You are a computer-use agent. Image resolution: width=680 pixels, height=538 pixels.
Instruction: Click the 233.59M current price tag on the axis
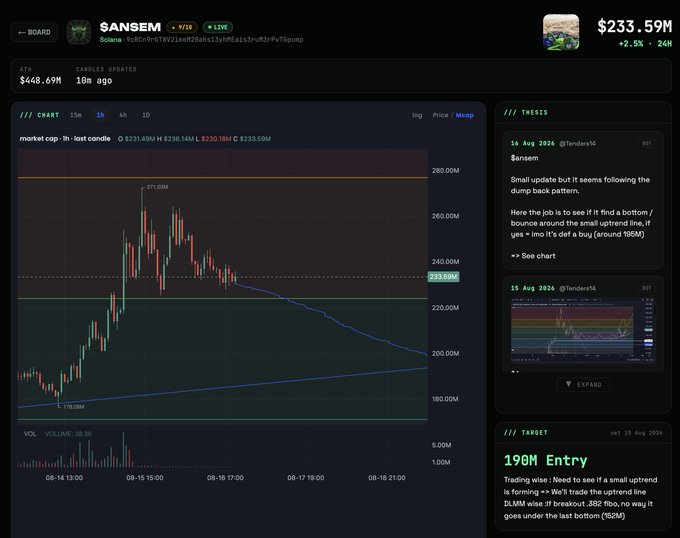click(x=443, y=277)
